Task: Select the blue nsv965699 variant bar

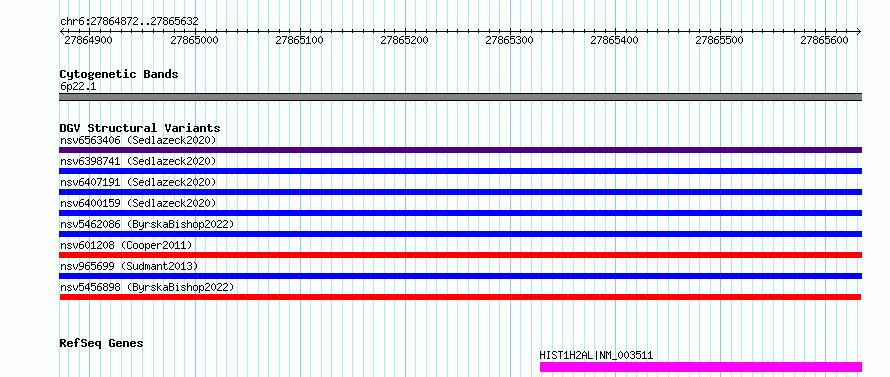Action: tap(460, 276)
